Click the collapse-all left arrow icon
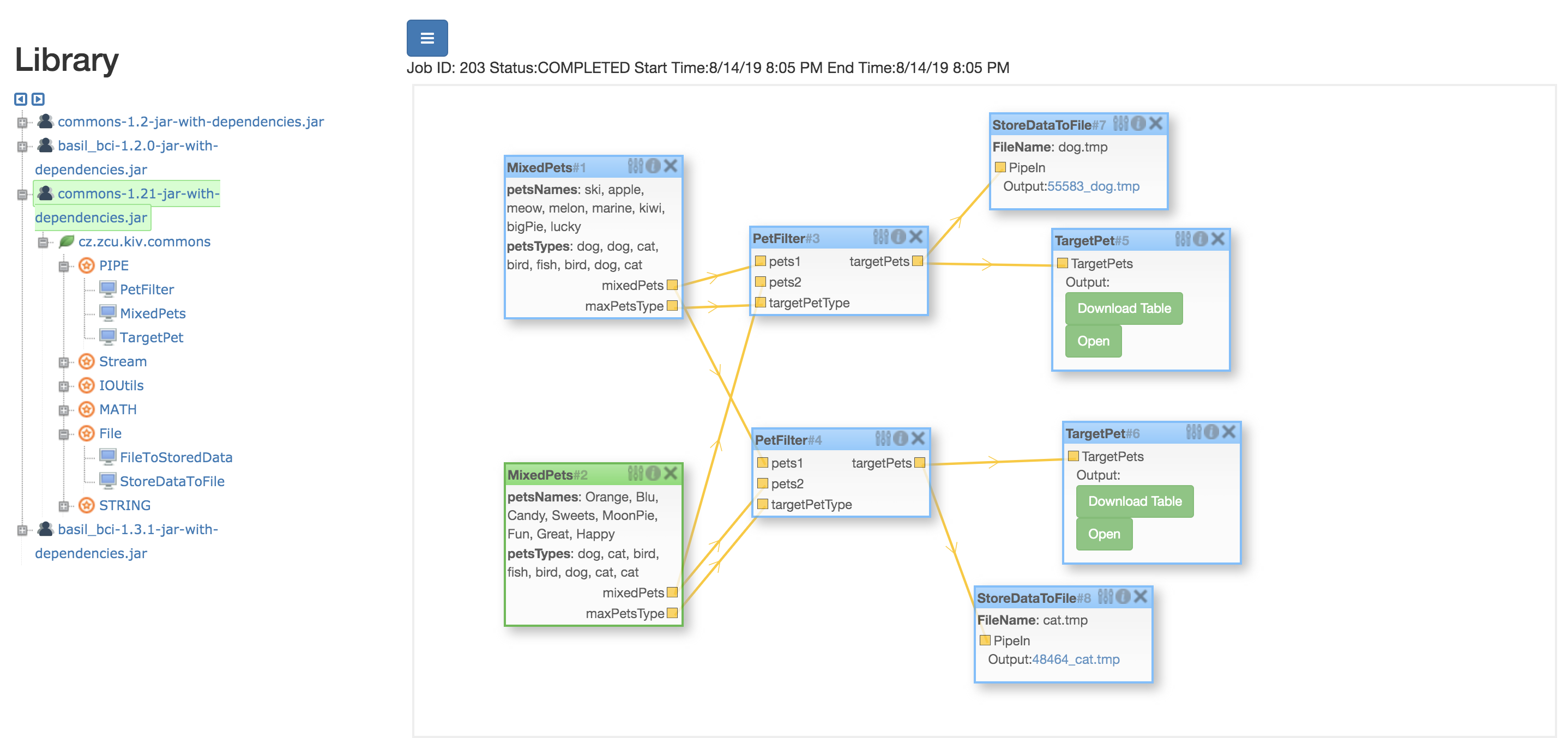 (x=21, y=99)
